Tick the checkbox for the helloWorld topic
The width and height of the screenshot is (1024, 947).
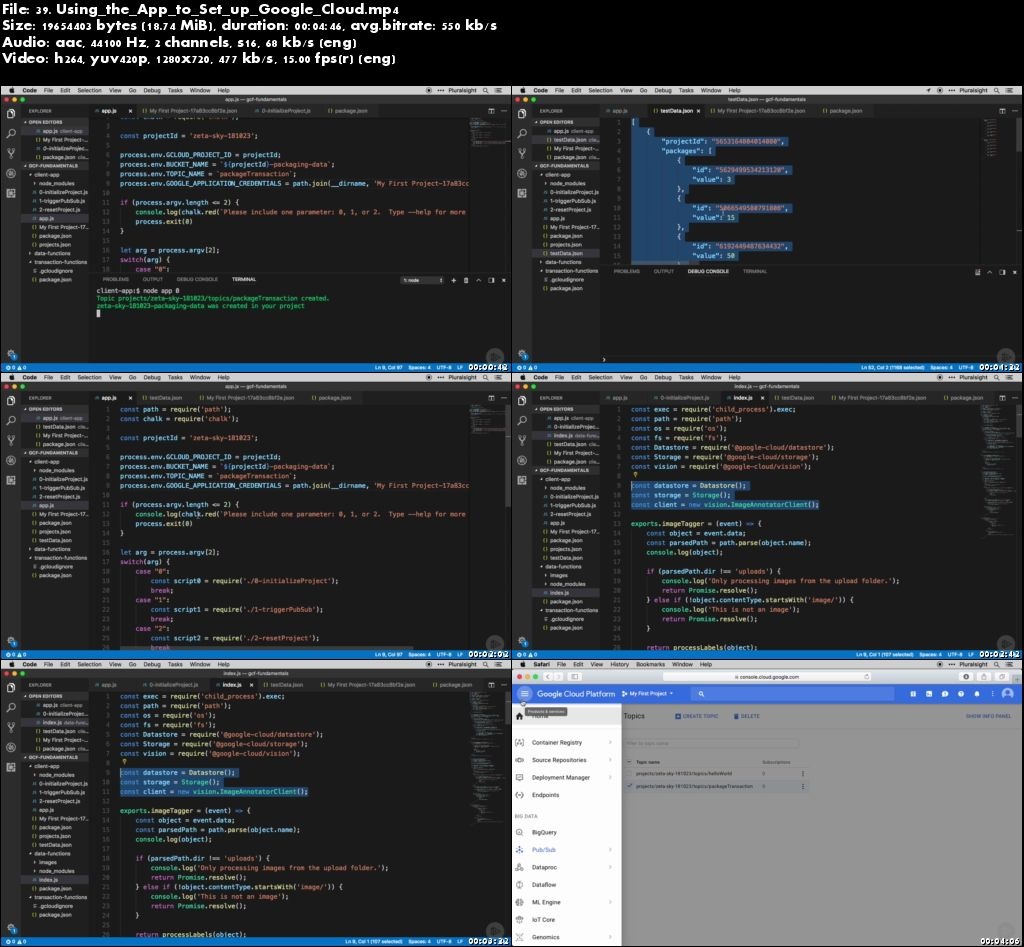click(x=630, y=774)
